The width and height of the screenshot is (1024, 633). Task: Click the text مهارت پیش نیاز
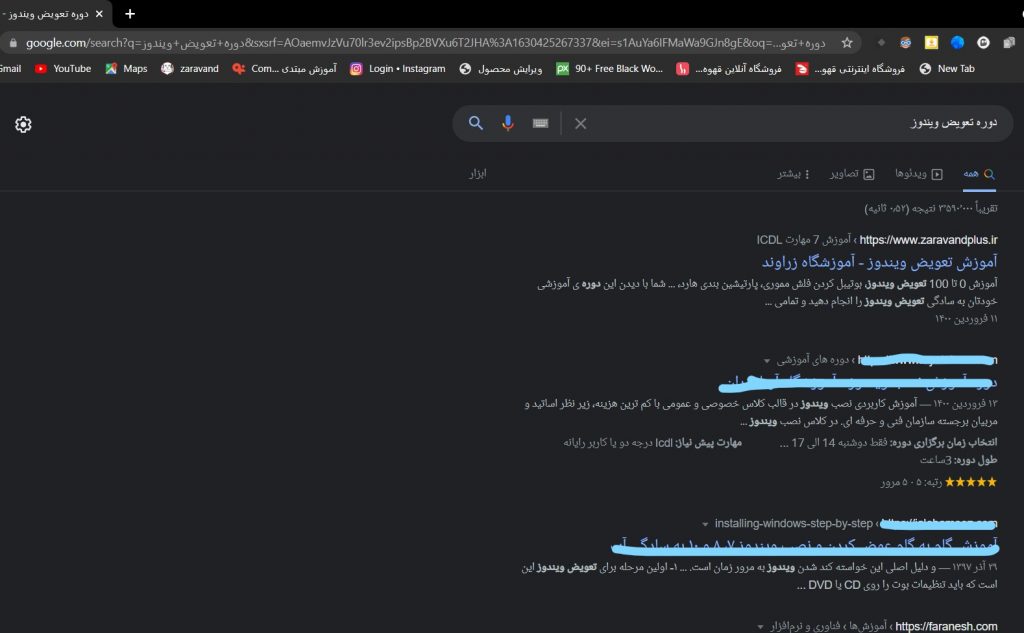pos(711,443)
